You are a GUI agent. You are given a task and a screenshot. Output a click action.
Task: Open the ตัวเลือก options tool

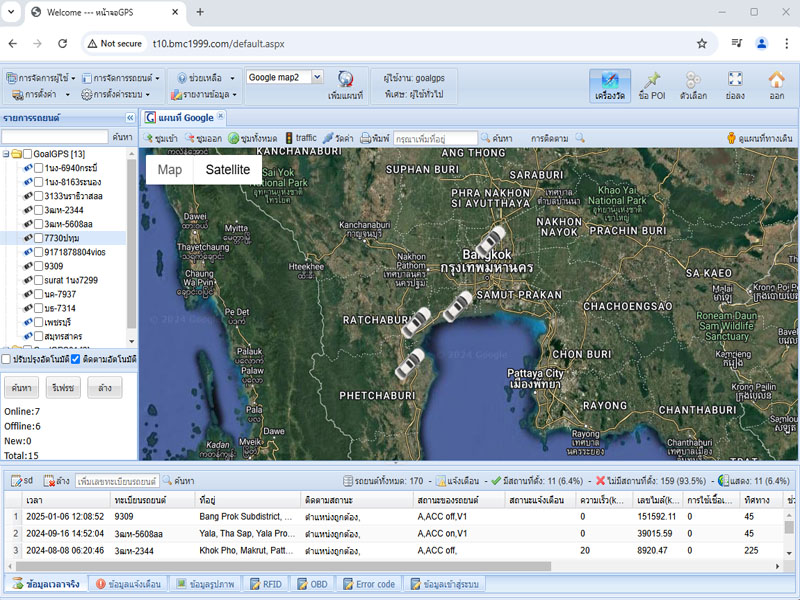coord(693,85)
